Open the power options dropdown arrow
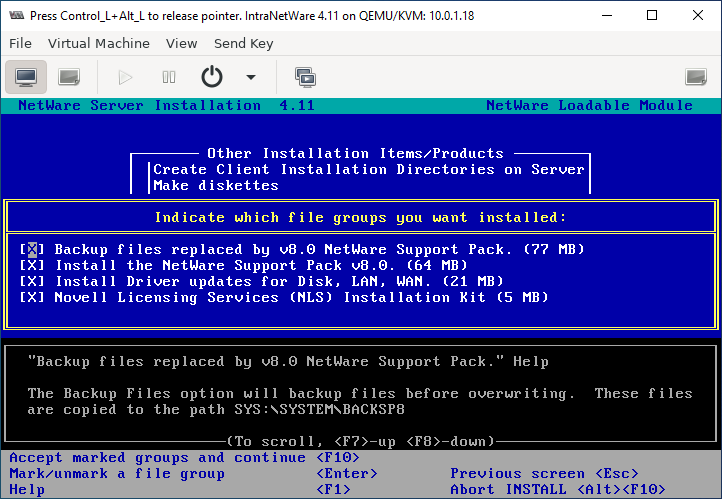This screenshot has width=722, height=499. click(x=251, y=77)
